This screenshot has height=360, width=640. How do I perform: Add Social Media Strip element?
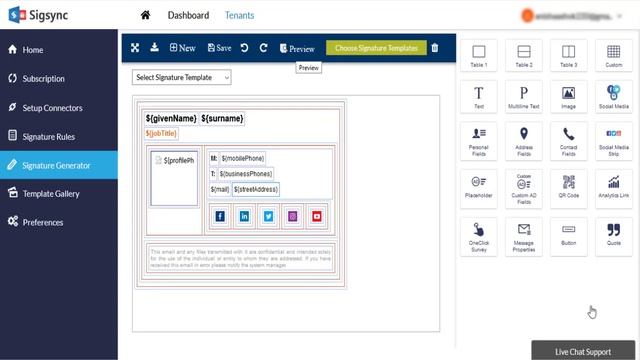click(x=613, y=141)
